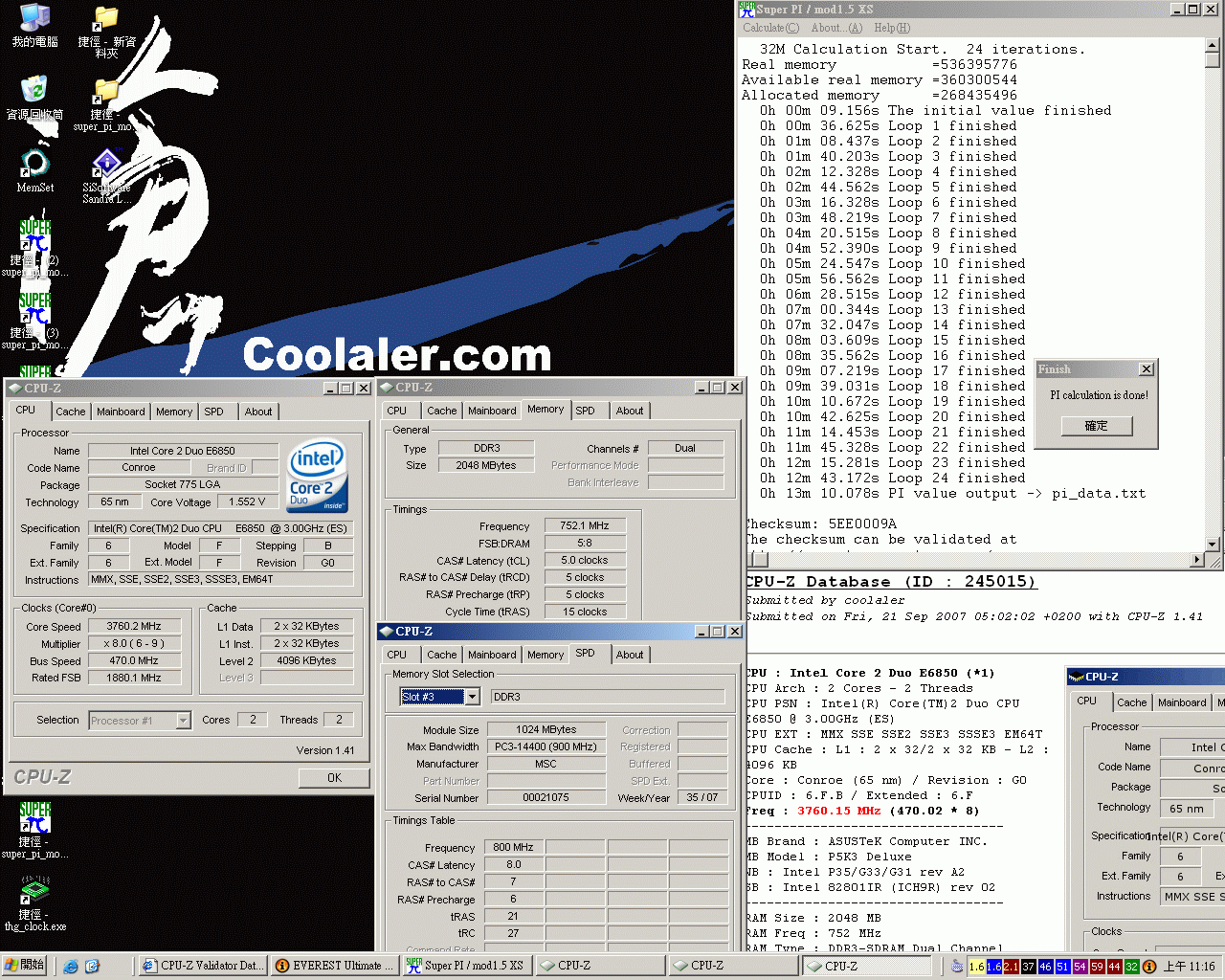This screenshot has height=980, width=1225.
Task: Launch the MemSet desktop shortcut
Action: [34, 171]
